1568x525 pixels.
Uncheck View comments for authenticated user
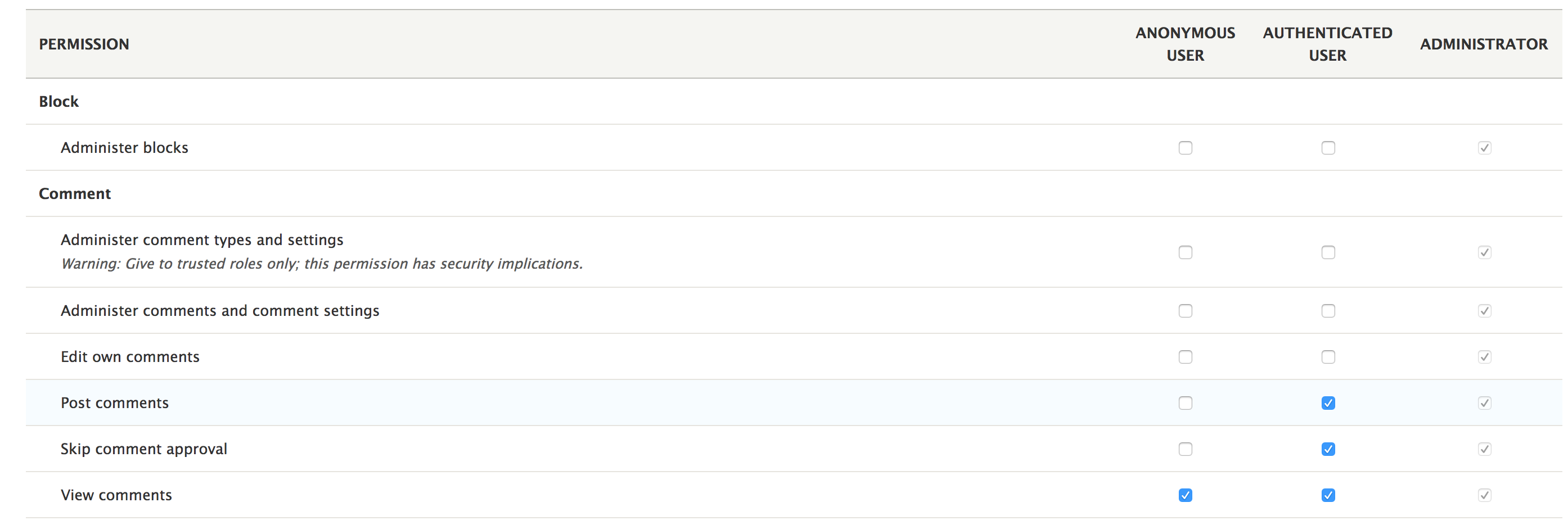1327,496
